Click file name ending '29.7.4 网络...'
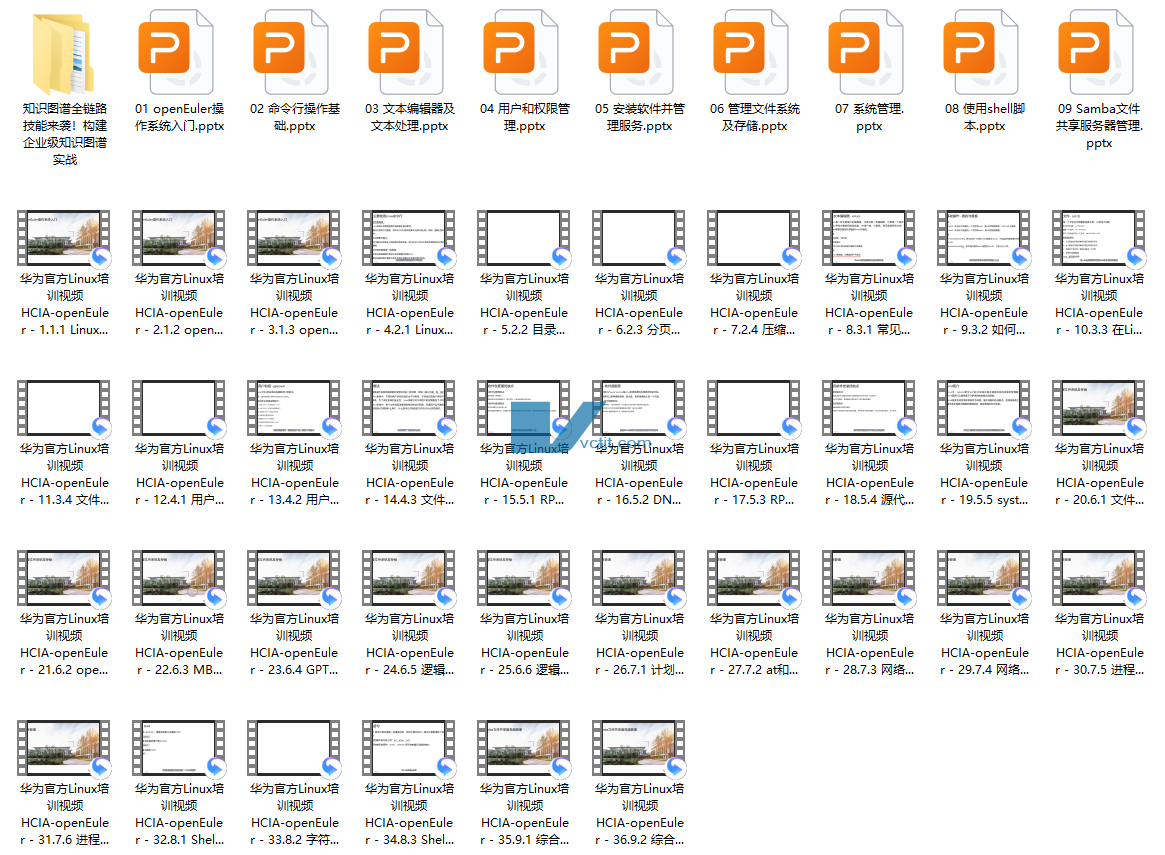Screen dimensions: 1165x855 click(x=984, y=644)
